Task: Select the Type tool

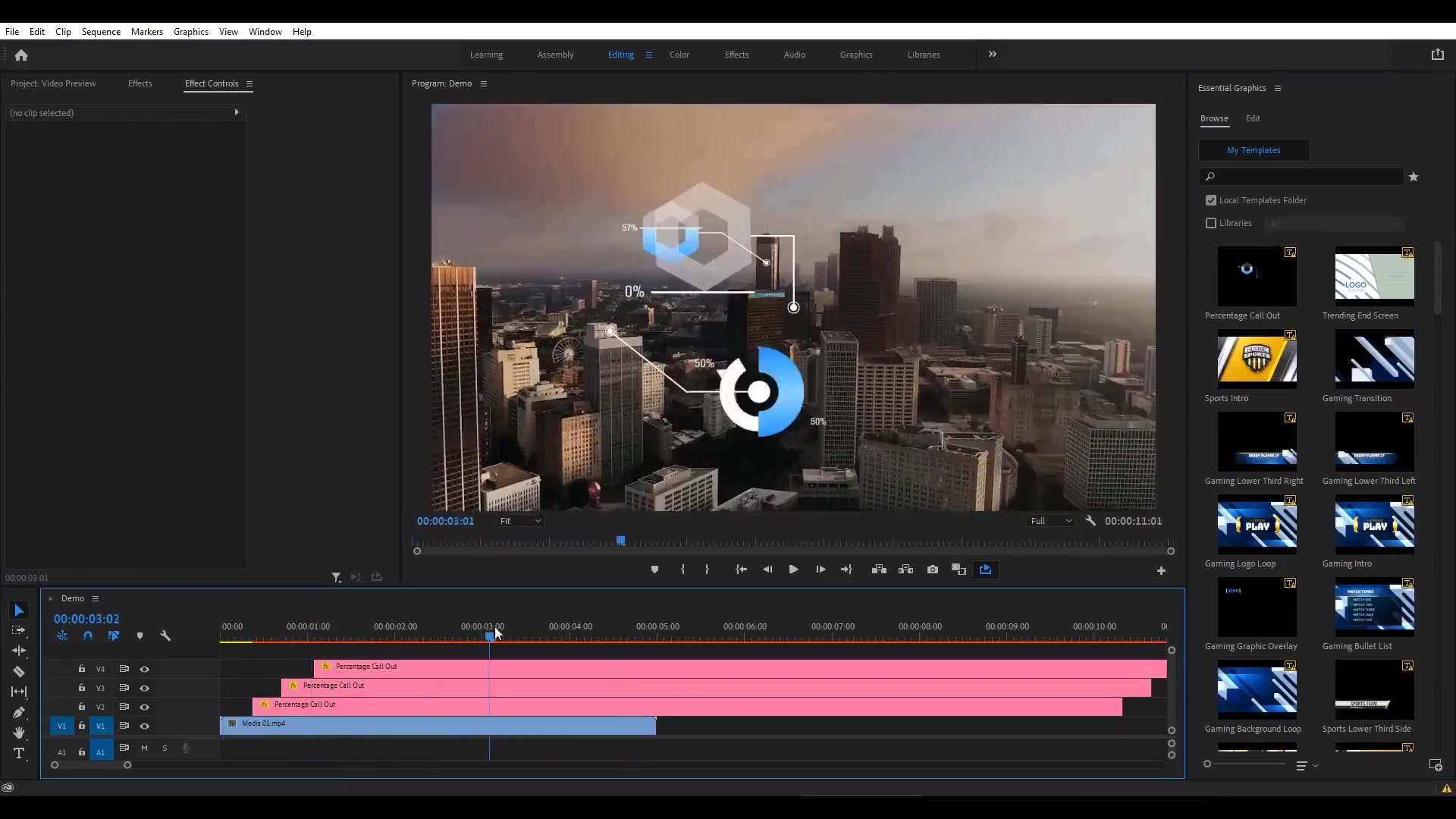Action: coord(19,753)
